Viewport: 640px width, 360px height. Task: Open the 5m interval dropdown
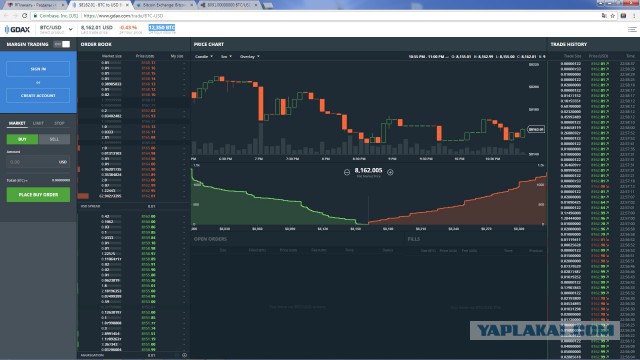coord(226,56)
